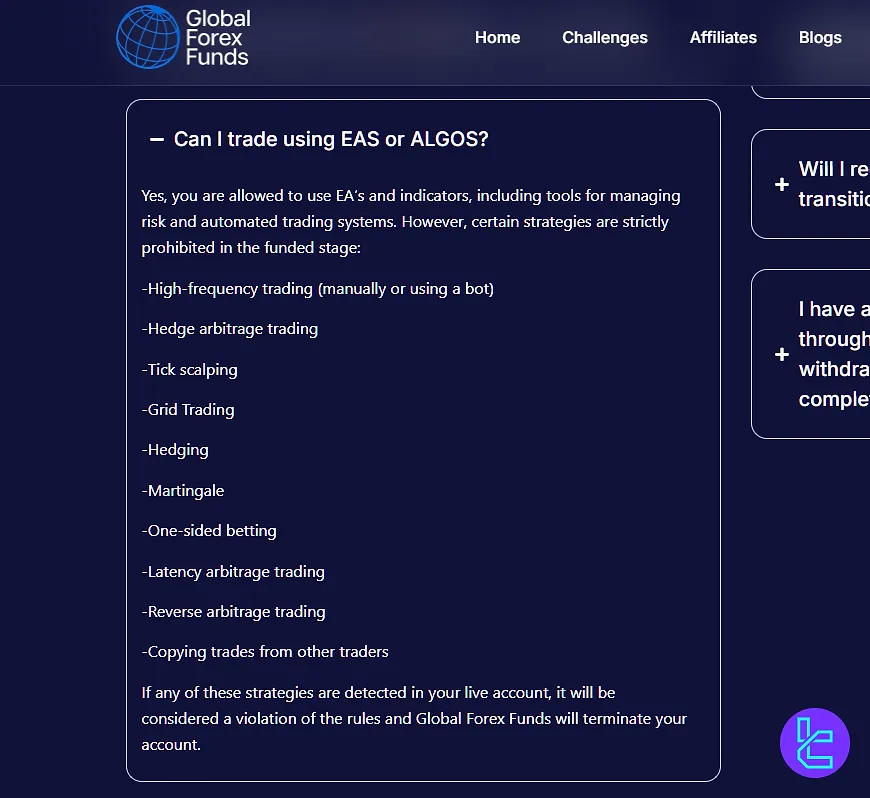Click the 'Will I re... transitio' question title
This screenshot has height=798, width=870.
pyautogui.click(x=834, y=184)
